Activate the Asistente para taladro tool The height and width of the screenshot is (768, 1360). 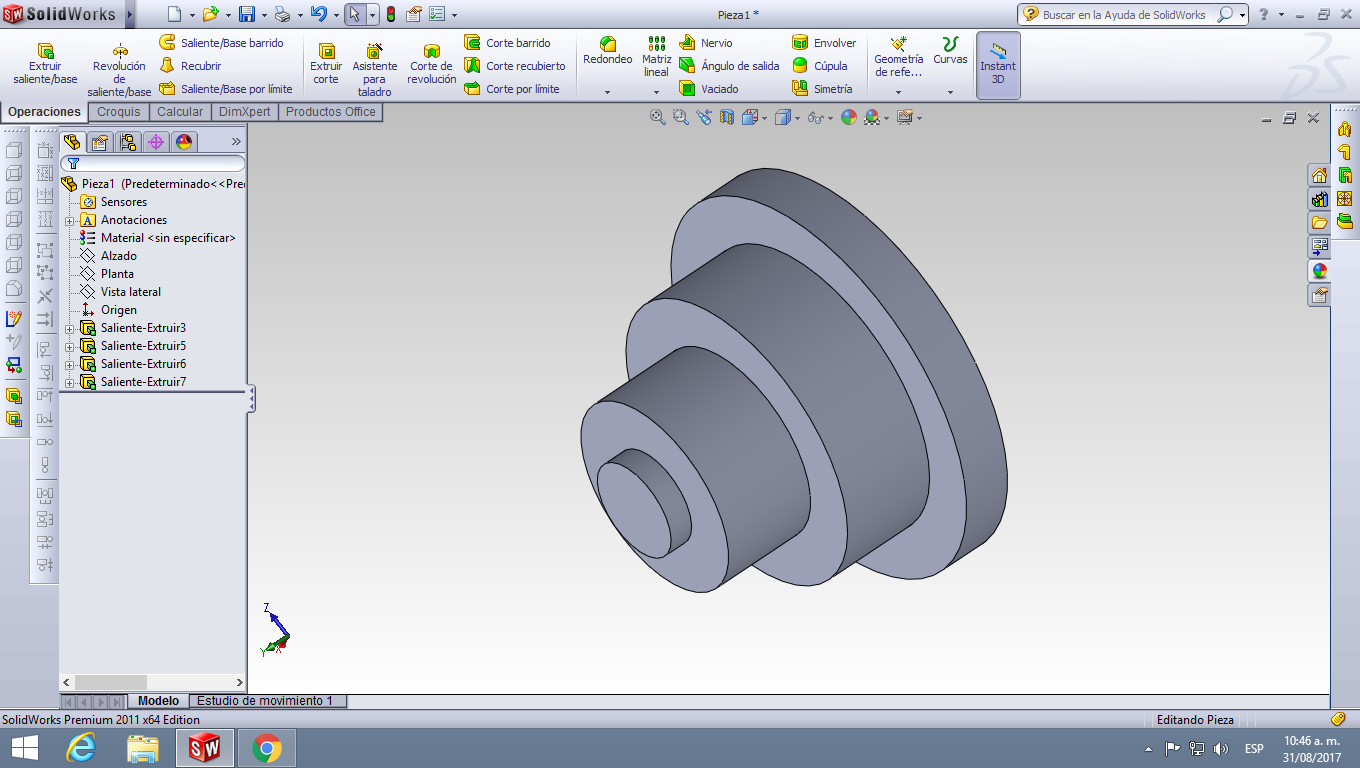(375, 64)
